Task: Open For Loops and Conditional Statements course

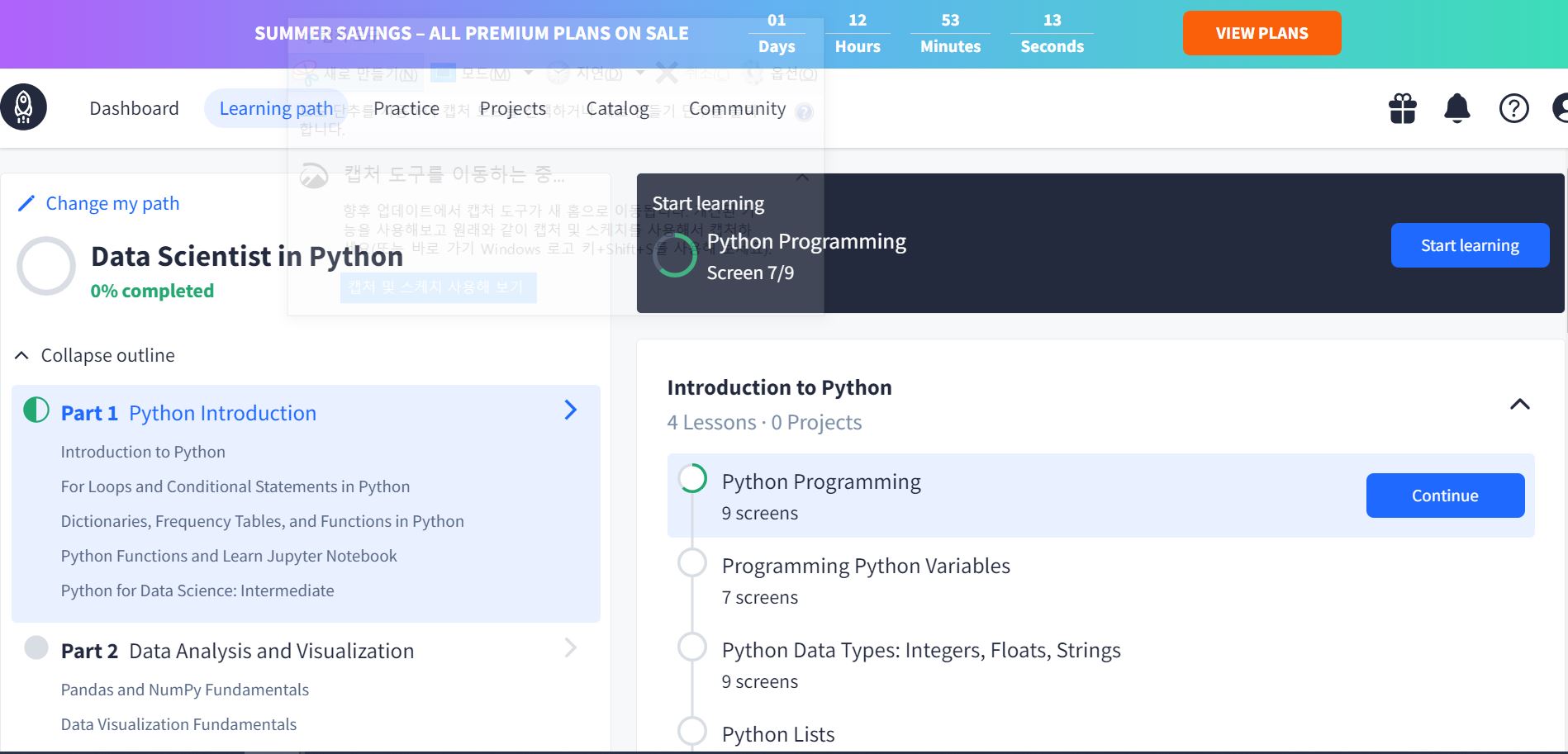Action: [x=235, y=486]
